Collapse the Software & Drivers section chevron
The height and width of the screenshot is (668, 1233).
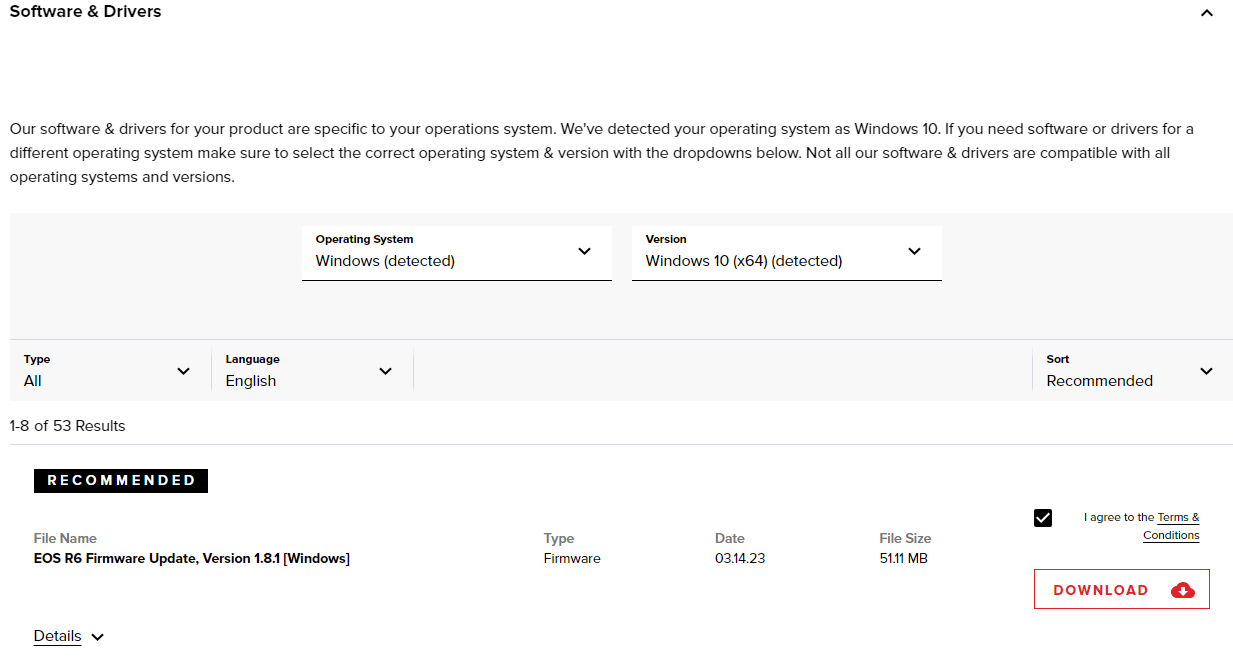1206,14
